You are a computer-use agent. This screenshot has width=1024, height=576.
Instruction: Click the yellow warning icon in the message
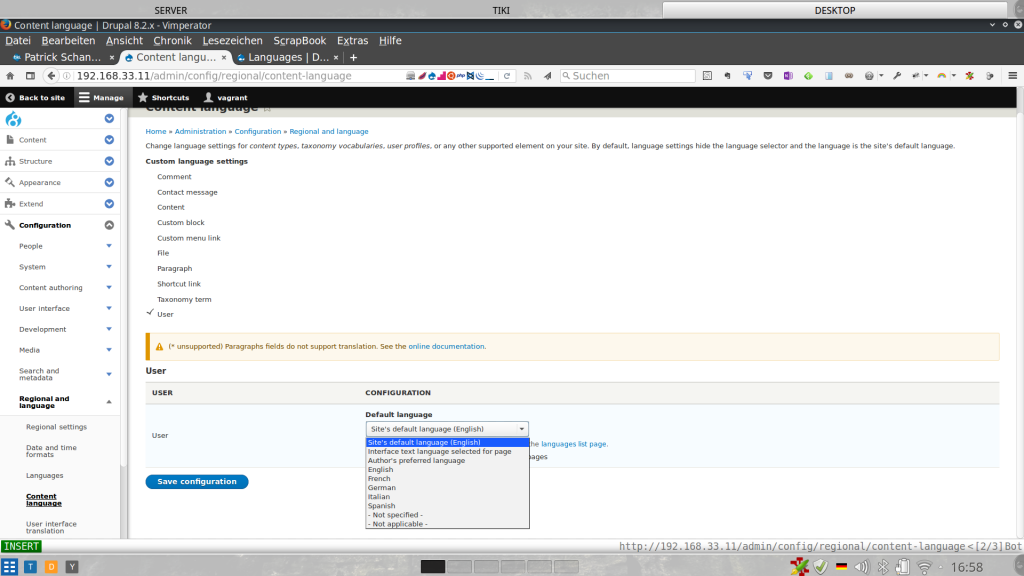(159, 347)
